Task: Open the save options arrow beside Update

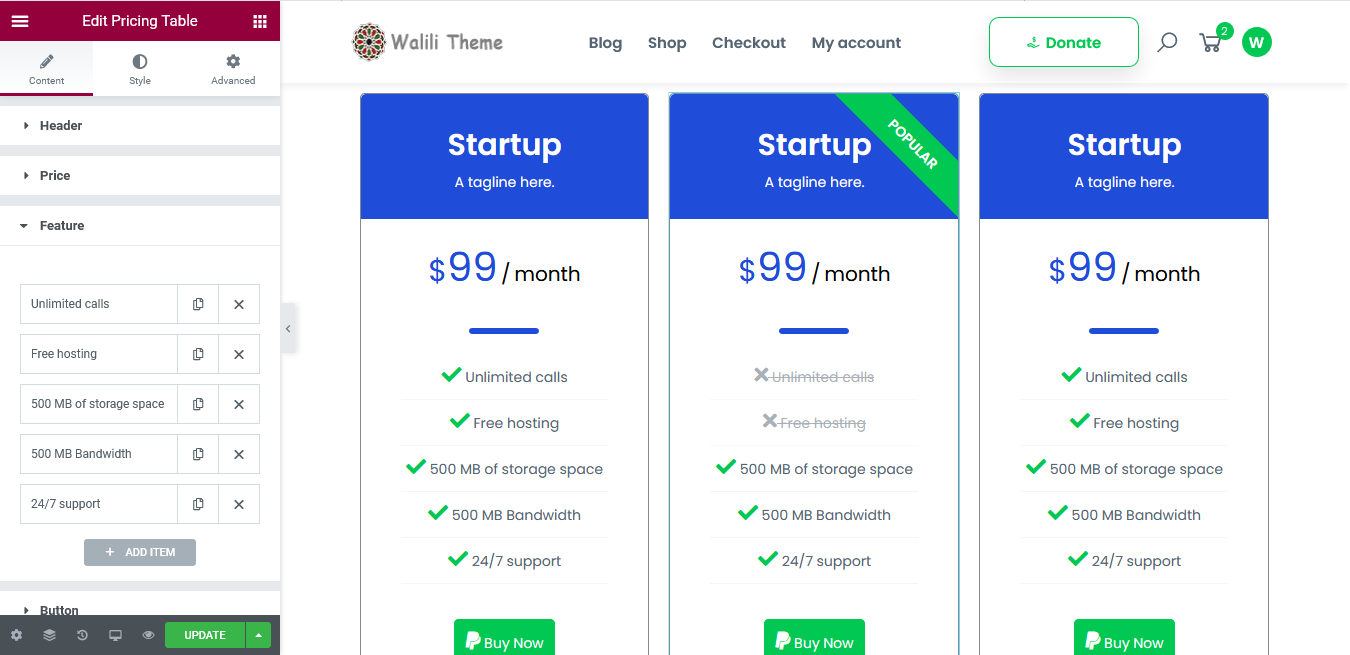Action: pyautogui.click(x=258, y=635)
